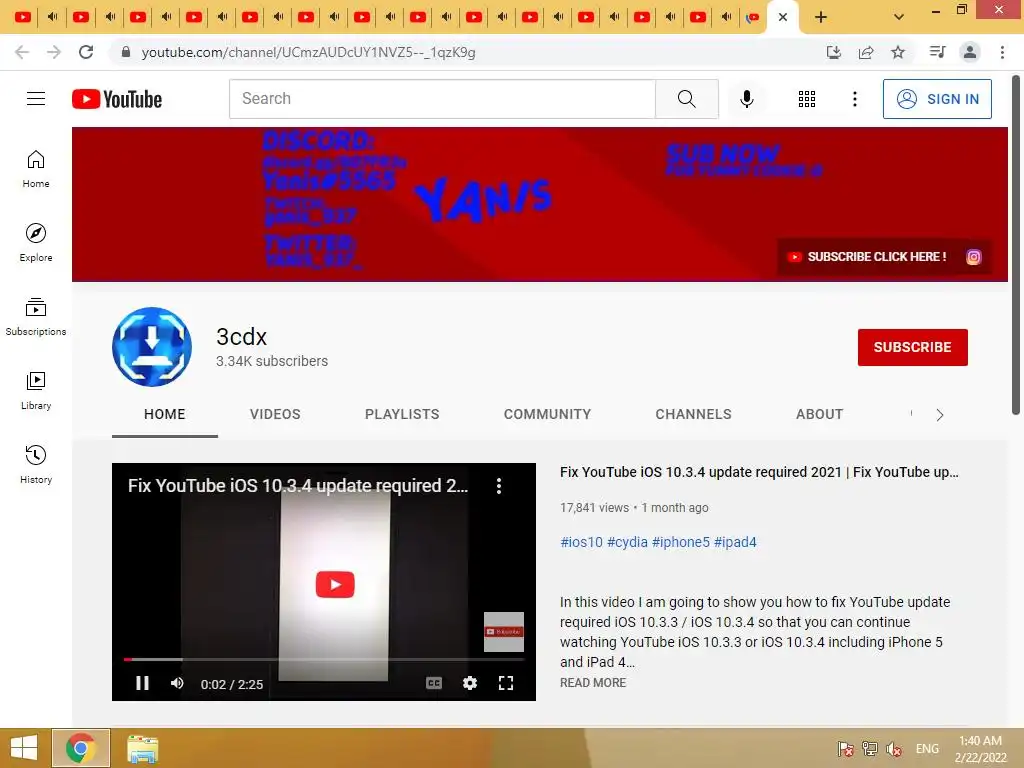This screenshot has height=768, width=1024.
Task: Pause the playing video
Action: coord(142,683)
